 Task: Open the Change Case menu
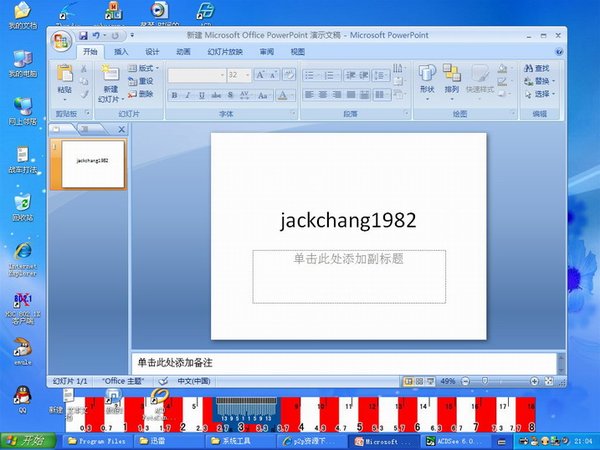point(263,95)
